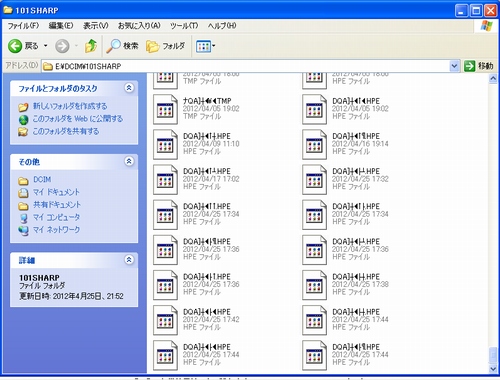Click the file date text 2012/04/25 17:42
Viewport: 500px width, 380px height.
(x=211, y=319)
